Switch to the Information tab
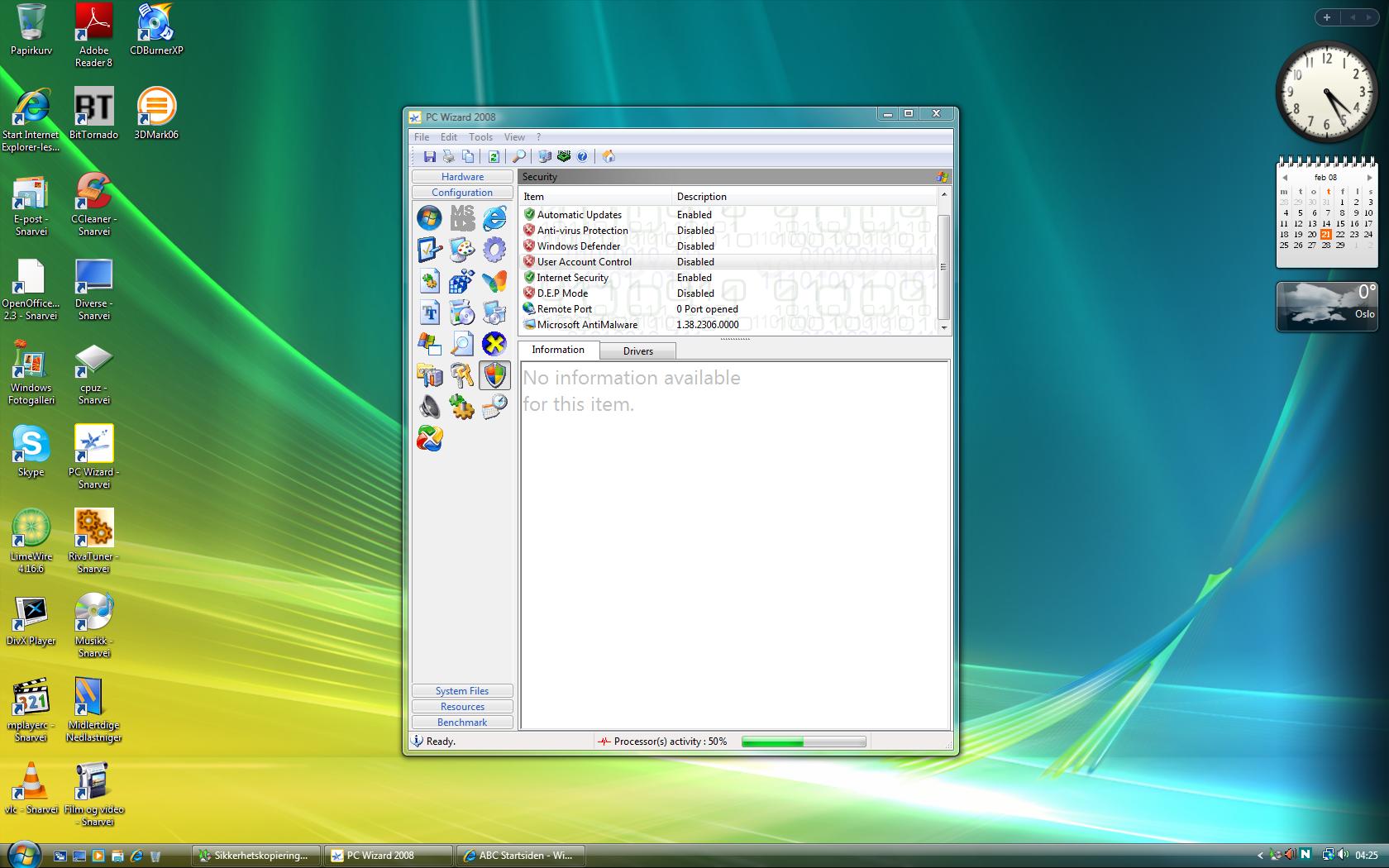Image resolution: width=1389 pixels, height=868 pixels. (558, 350)
